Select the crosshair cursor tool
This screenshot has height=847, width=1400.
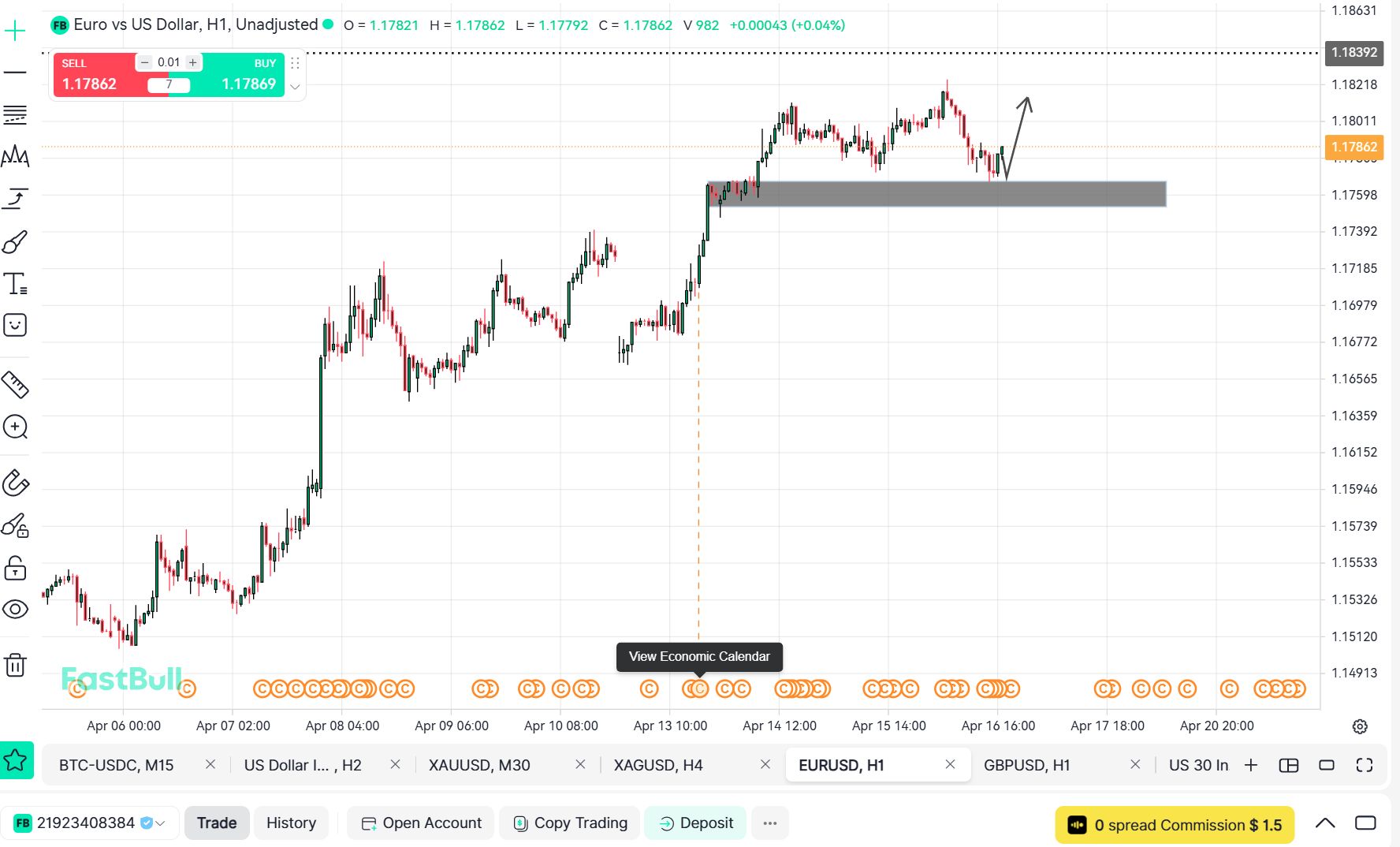(15, 32)
